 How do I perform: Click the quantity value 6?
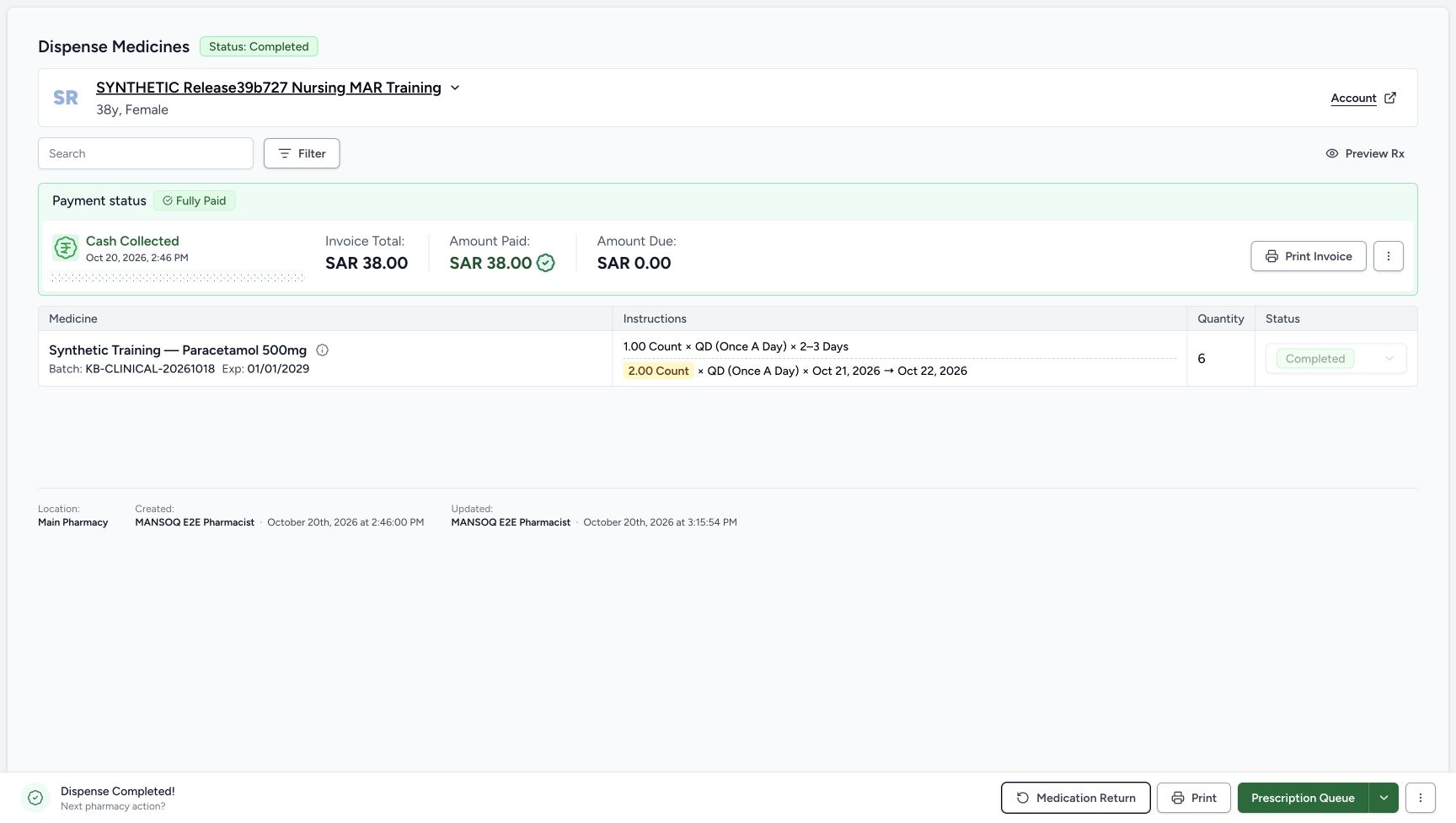pyautogui.click(x=1202, y=359)
